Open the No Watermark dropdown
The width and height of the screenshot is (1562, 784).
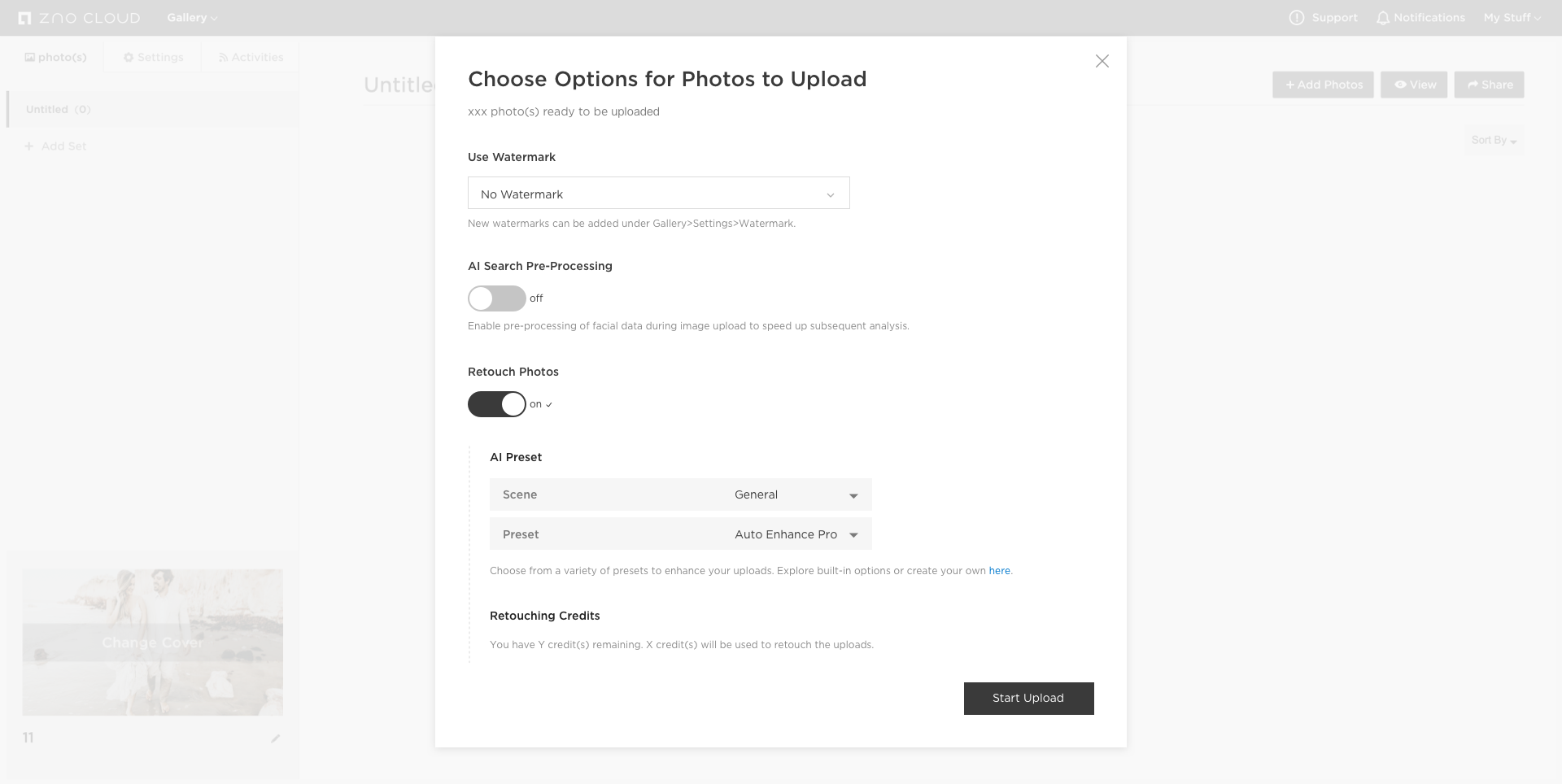658,194
